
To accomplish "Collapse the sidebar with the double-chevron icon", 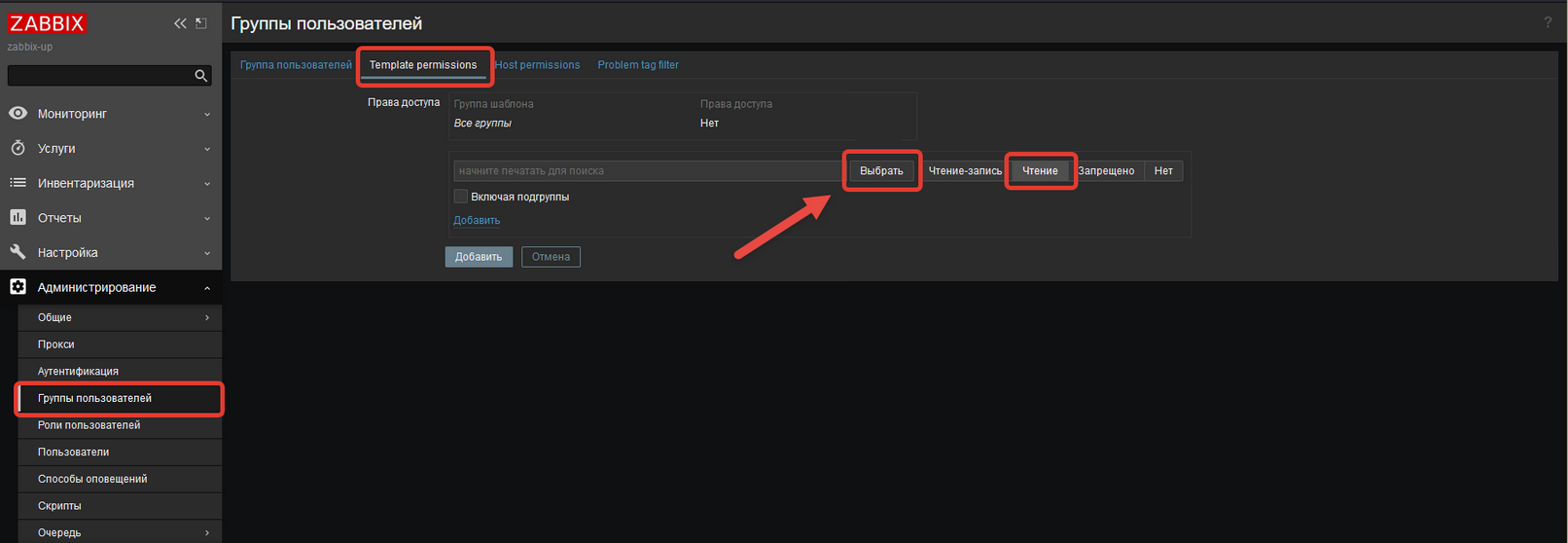I will 180,23.
